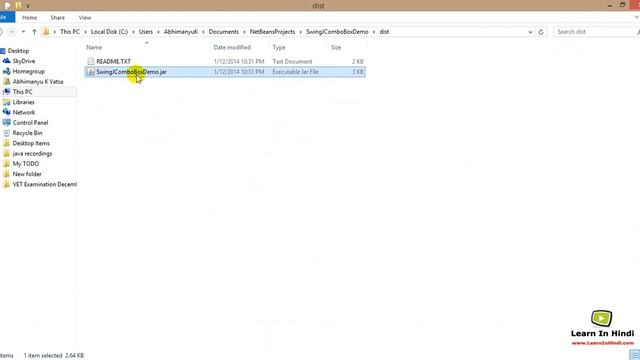Open quick access toolbar customize arrow
640x360 pixels.
[28, 6]
